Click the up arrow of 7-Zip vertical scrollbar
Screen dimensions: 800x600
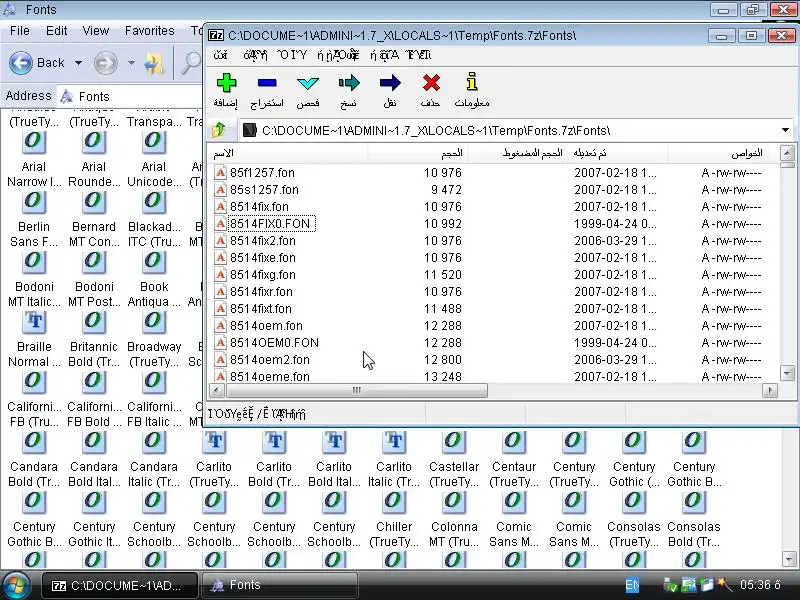pyautogui.click(x=787, y=153)
